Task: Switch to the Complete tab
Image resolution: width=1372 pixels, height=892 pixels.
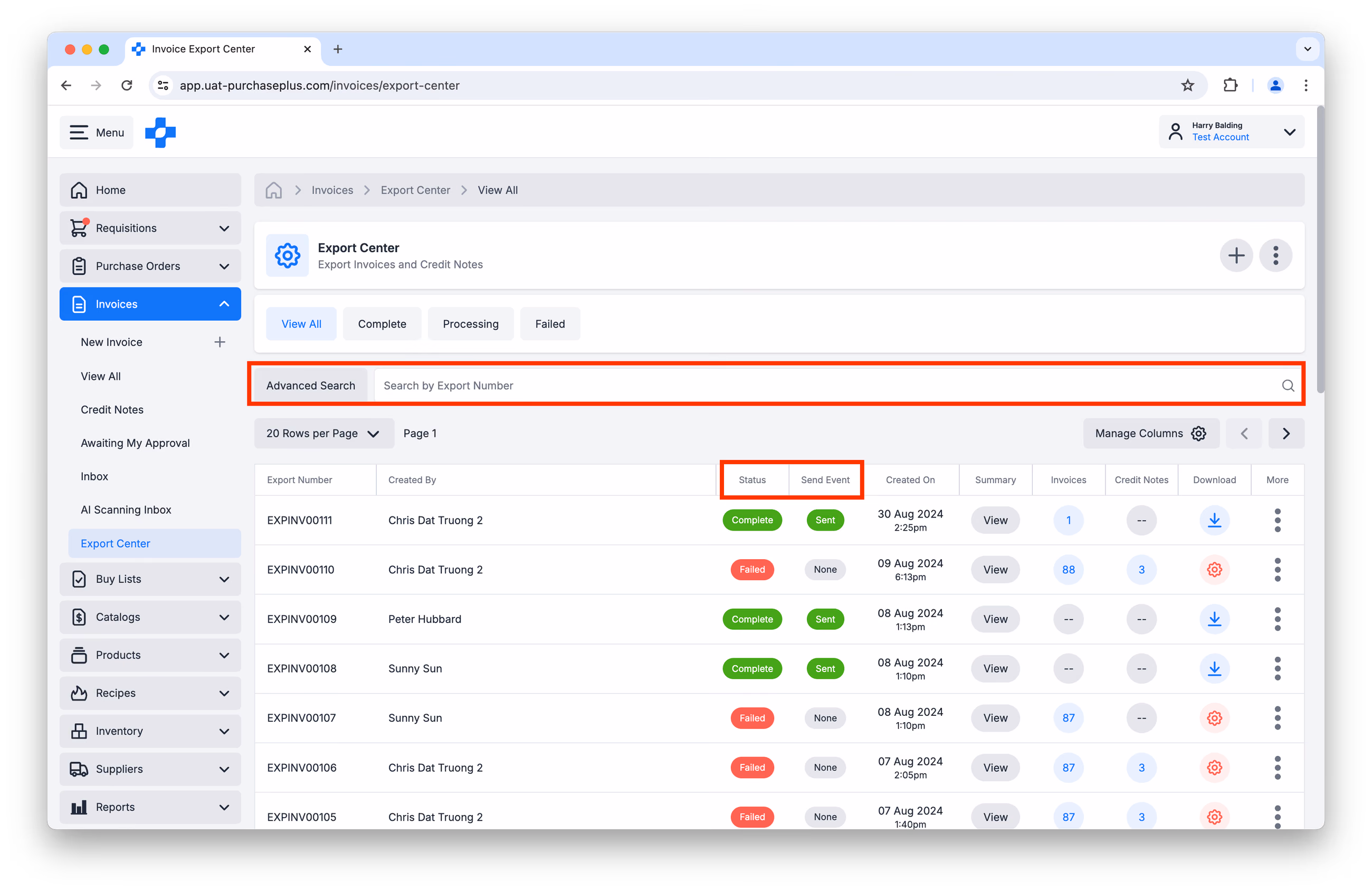Action: [382, 324]
